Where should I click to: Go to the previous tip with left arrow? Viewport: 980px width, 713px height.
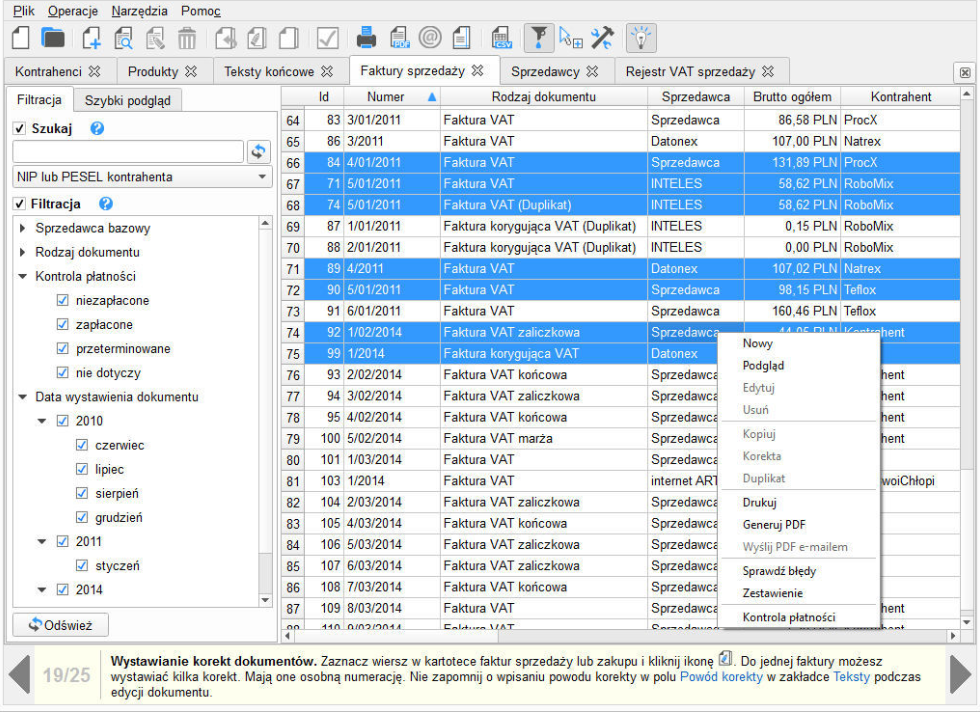[19, 675]
